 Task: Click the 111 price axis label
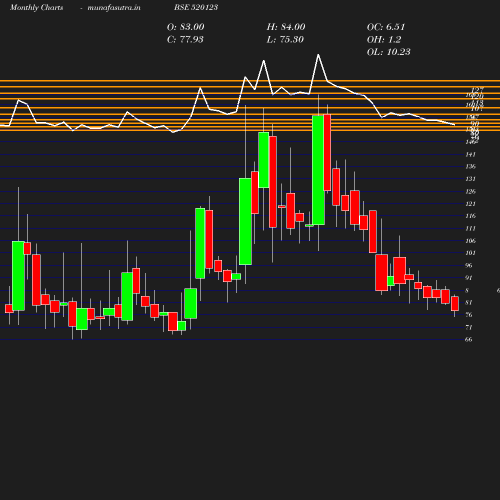471,228
